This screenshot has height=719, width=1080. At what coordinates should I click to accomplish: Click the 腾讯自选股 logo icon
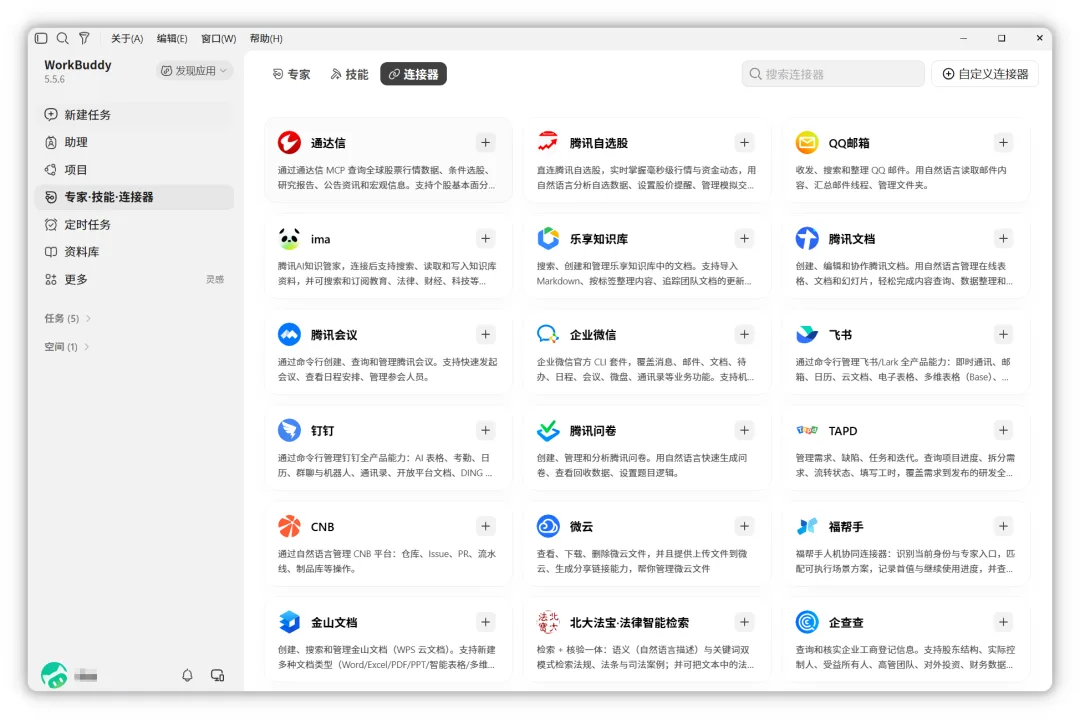[x=548, y=142]
